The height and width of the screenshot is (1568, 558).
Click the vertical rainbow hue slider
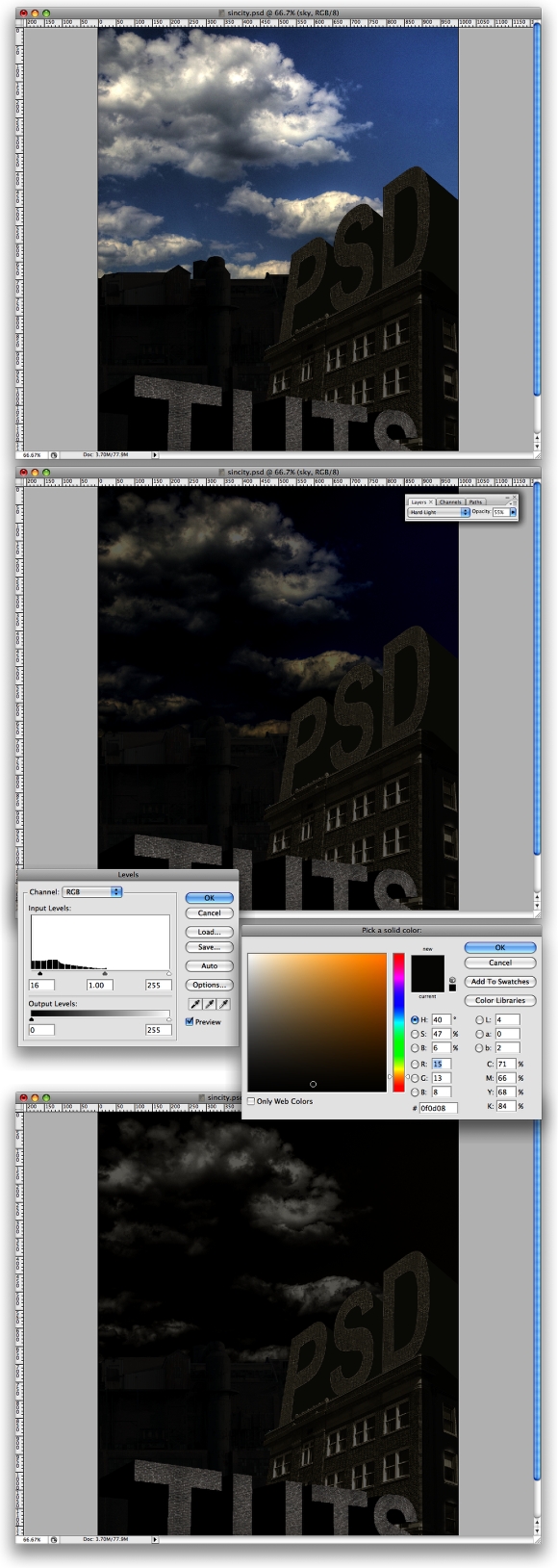[398, 1022]
